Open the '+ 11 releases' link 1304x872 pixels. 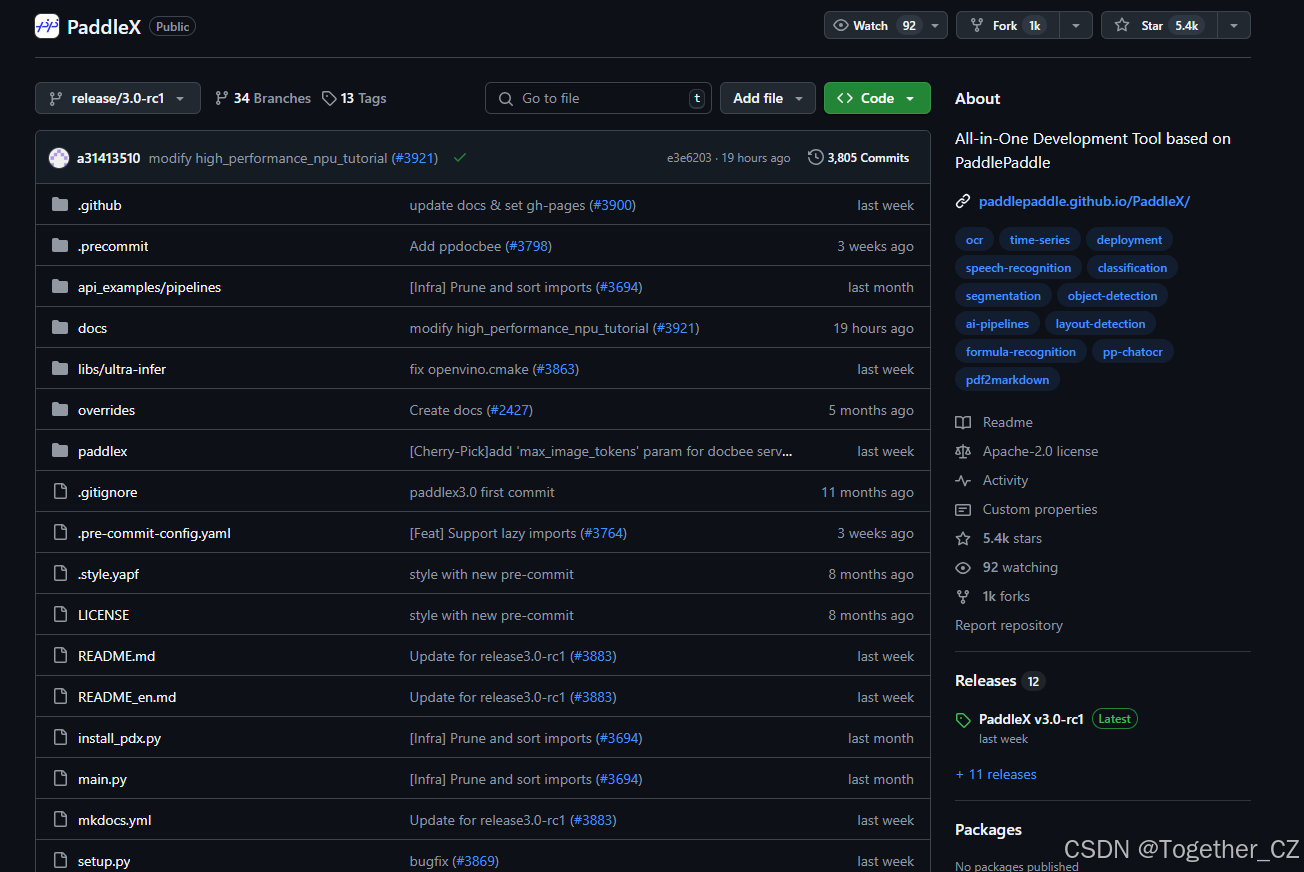996,774
